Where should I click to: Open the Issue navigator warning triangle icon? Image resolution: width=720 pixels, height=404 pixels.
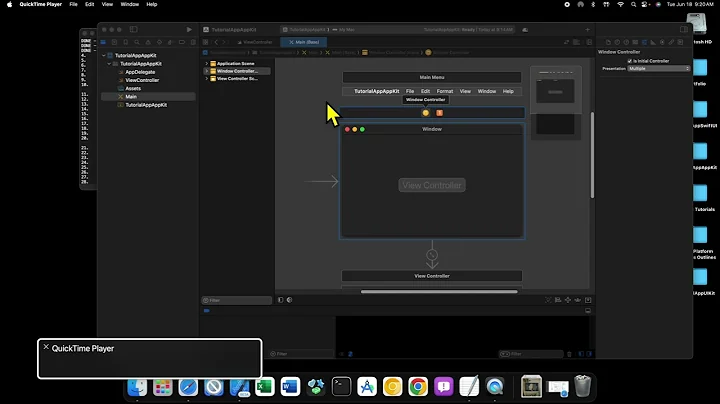point(148,42)
